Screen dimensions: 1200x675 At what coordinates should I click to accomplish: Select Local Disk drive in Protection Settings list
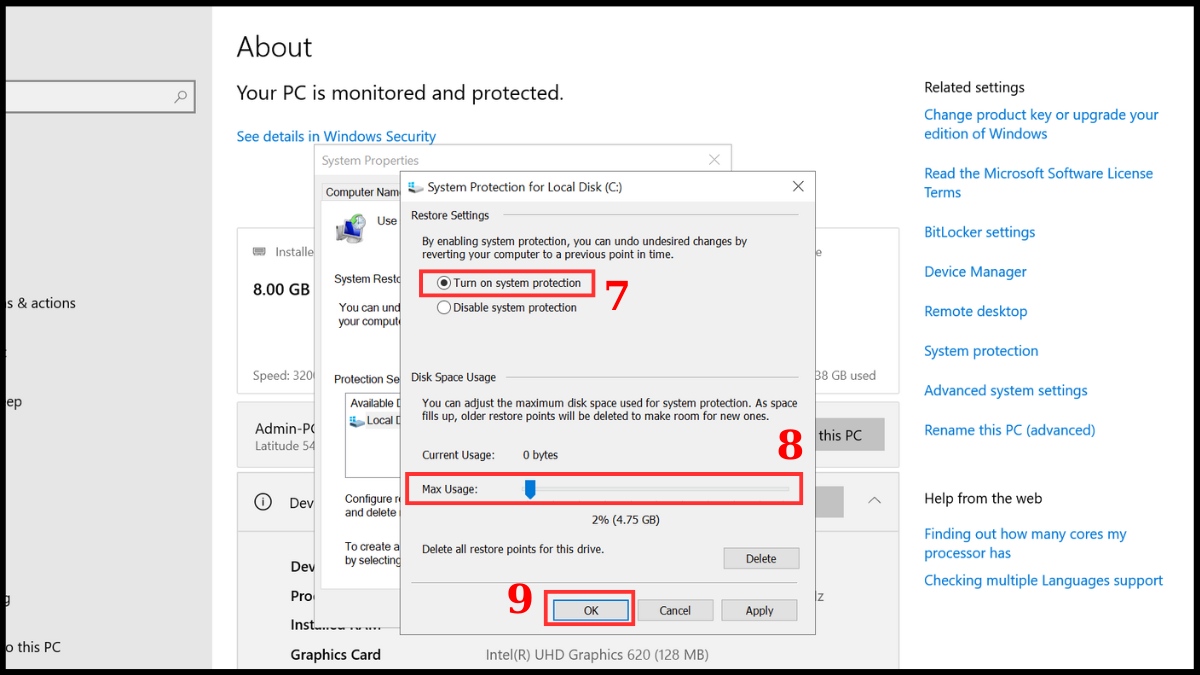372,421
